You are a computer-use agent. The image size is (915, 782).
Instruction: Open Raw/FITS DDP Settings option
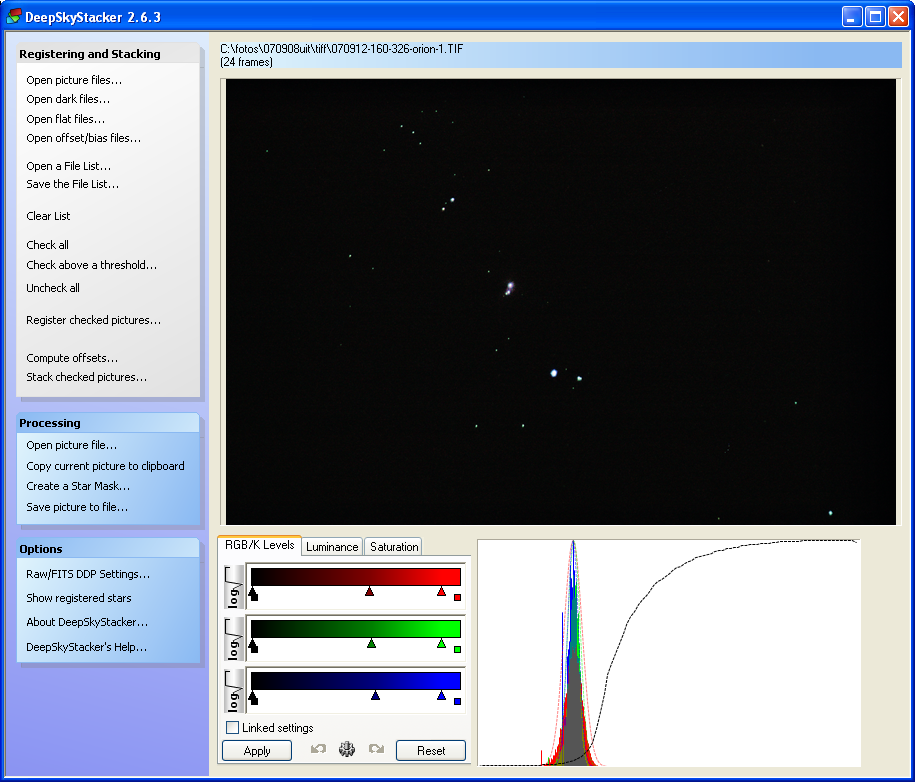[88, 574]
